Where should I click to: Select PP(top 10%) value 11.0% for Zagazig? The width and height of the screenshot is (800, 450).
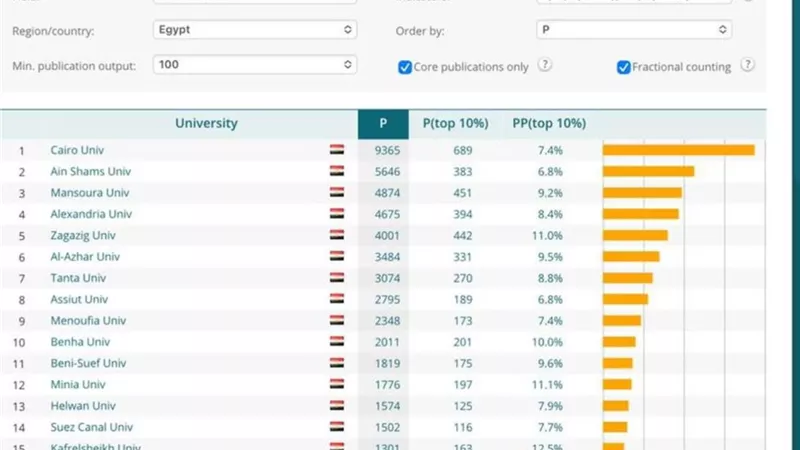tap(547, 236)
